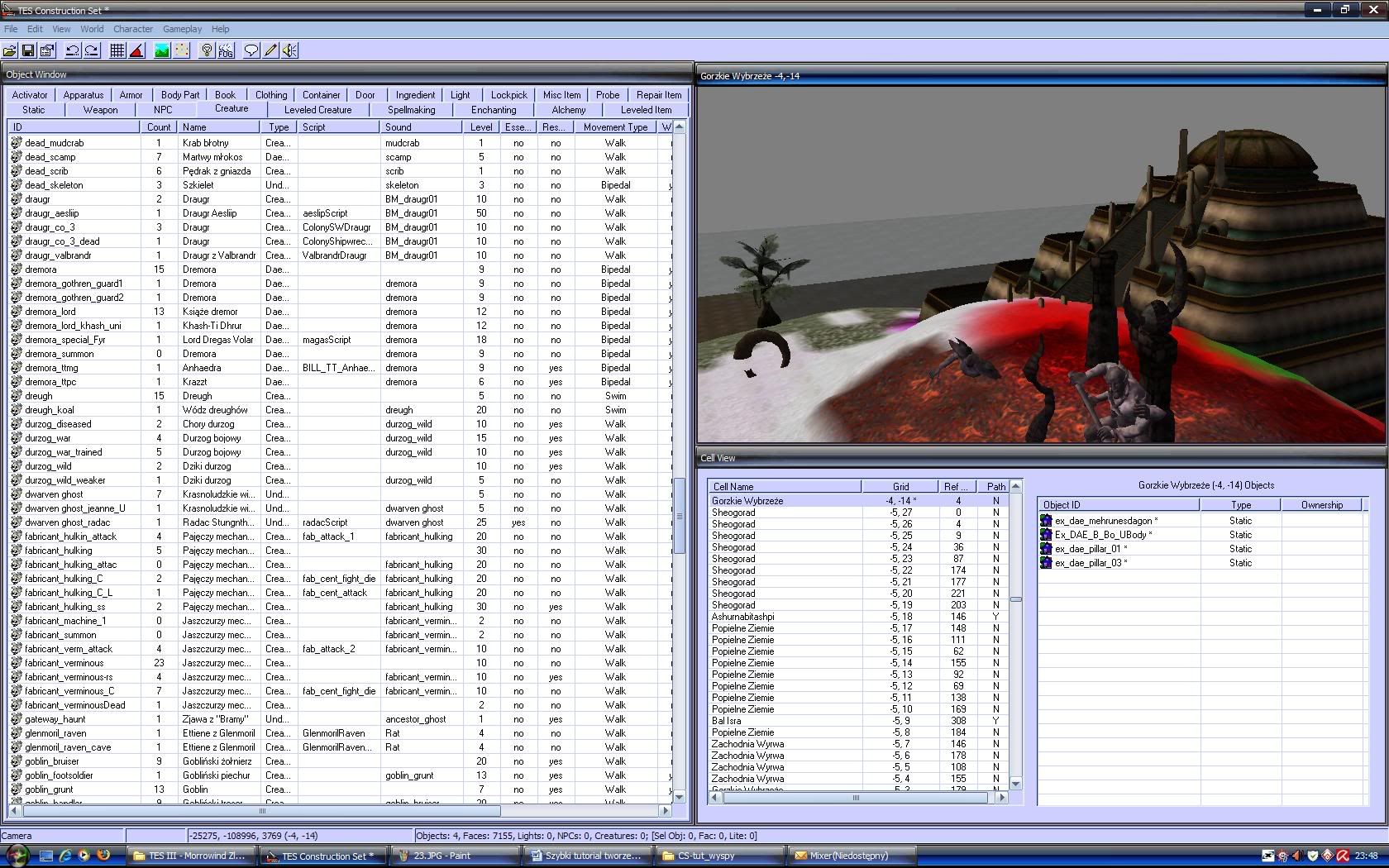1389x868 pixels.
Task: Open the File menu
Action: click(x=11, y=29)
